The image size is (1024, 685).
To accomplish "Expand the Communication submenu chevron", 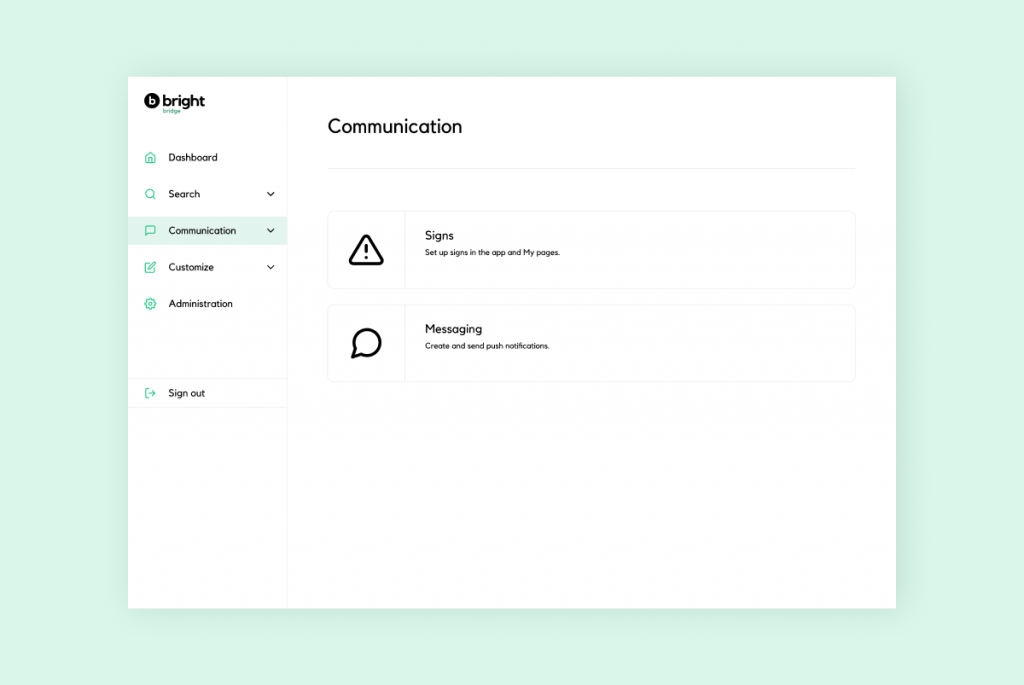I will tap(270, 231).
